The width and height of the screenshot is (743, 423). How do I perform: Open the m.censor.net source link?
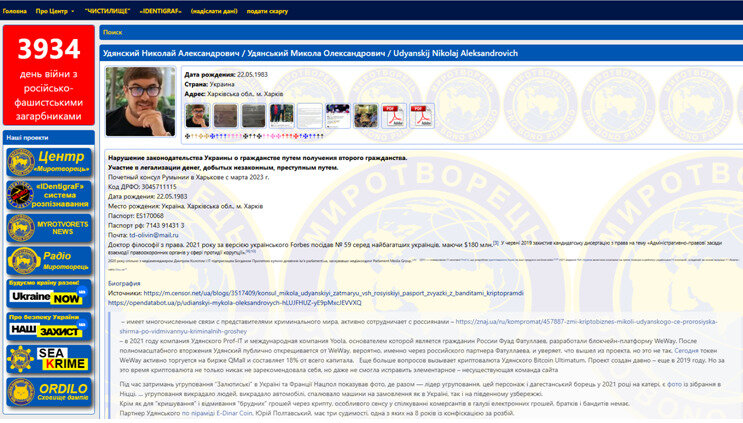tap(334, 293)
